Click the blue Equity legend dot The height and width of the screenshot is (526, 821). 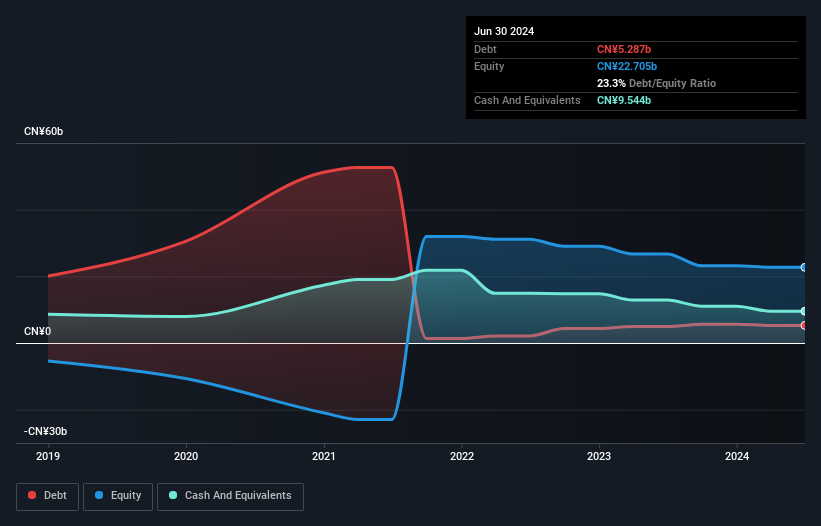point(99,495)
